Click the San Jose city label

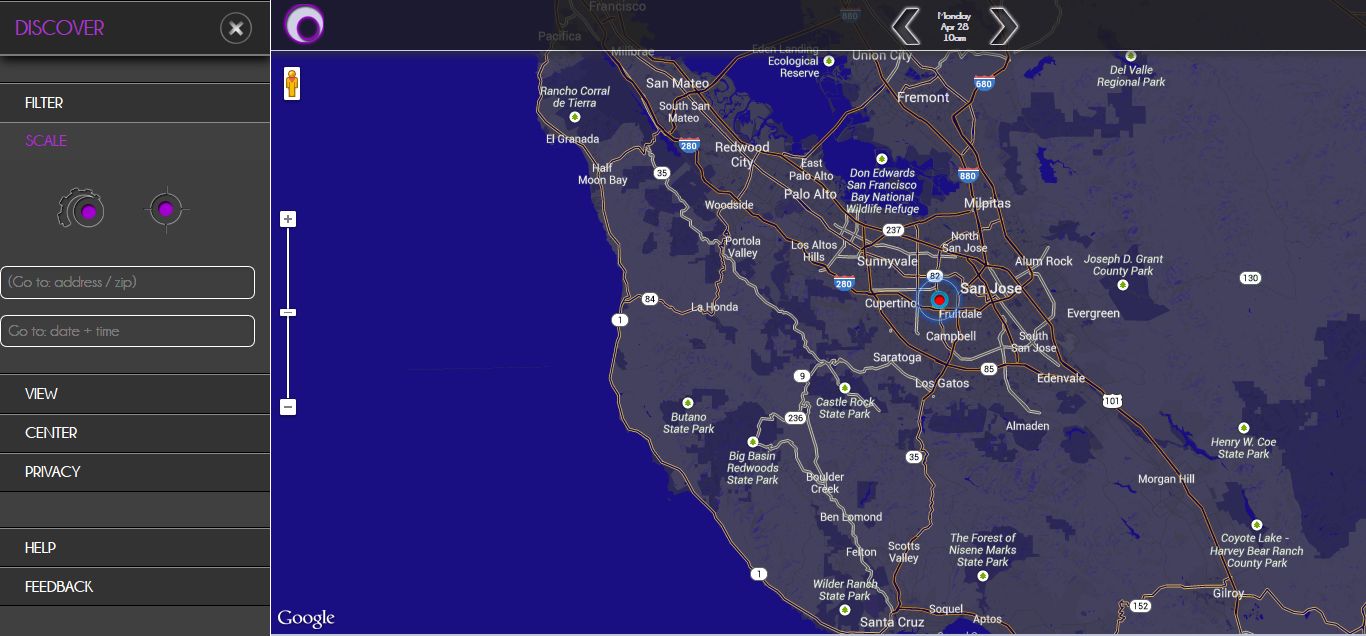pyautogui.click(x=991, y=288)
